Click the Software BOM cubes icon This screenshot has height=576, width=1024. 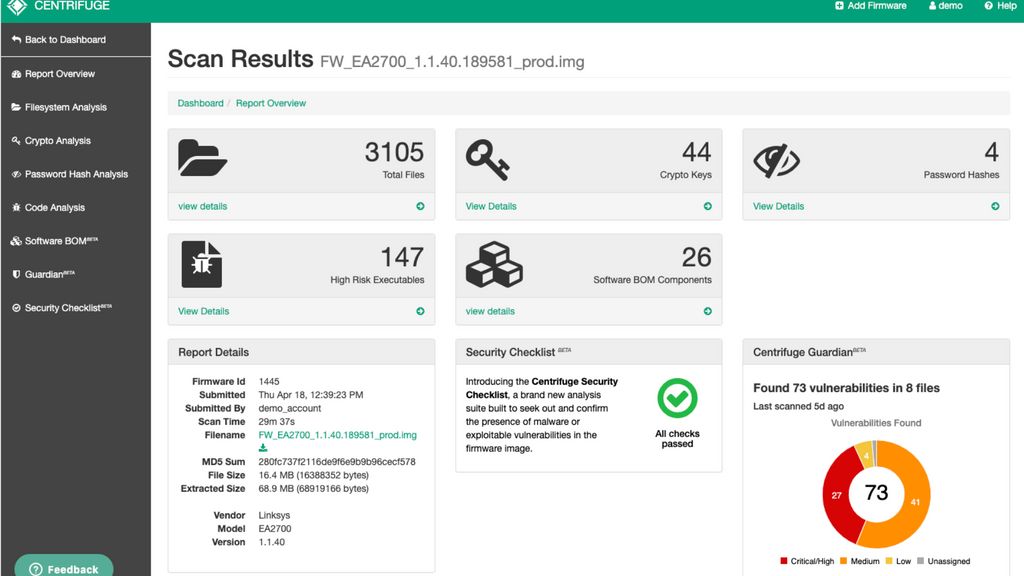(x=494, y=264)
